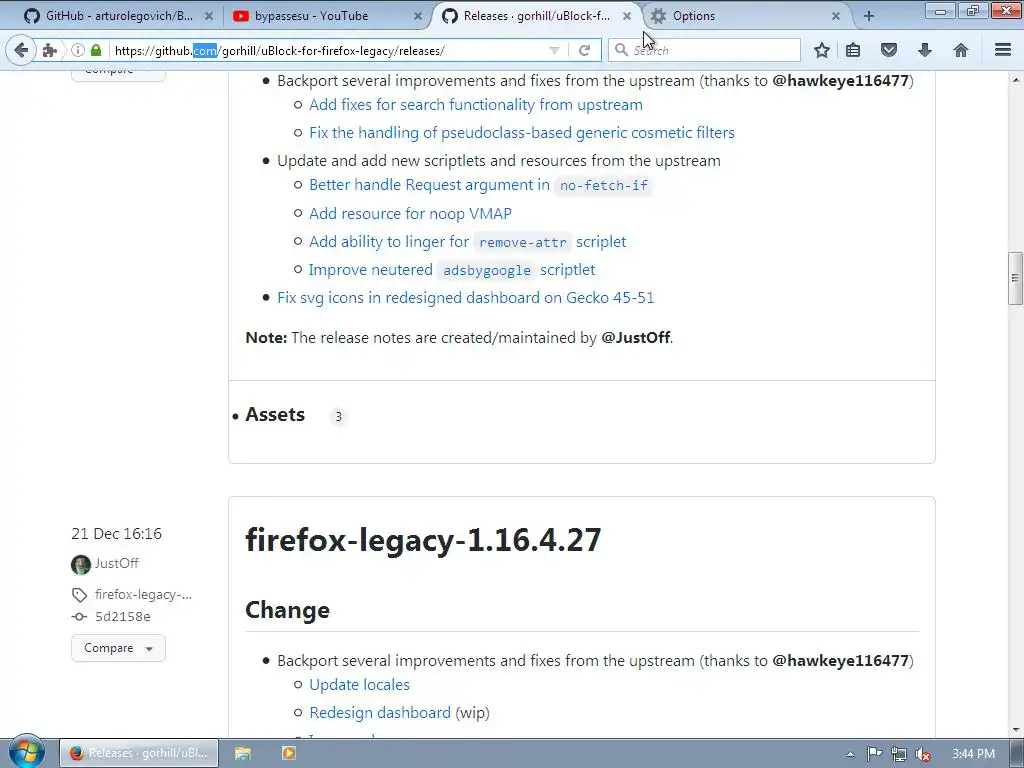The height and width of the screenshot is (768, 1024).
Task: Expand the Compare dropdown for 1.16.4.27
Action: (118, 648)
